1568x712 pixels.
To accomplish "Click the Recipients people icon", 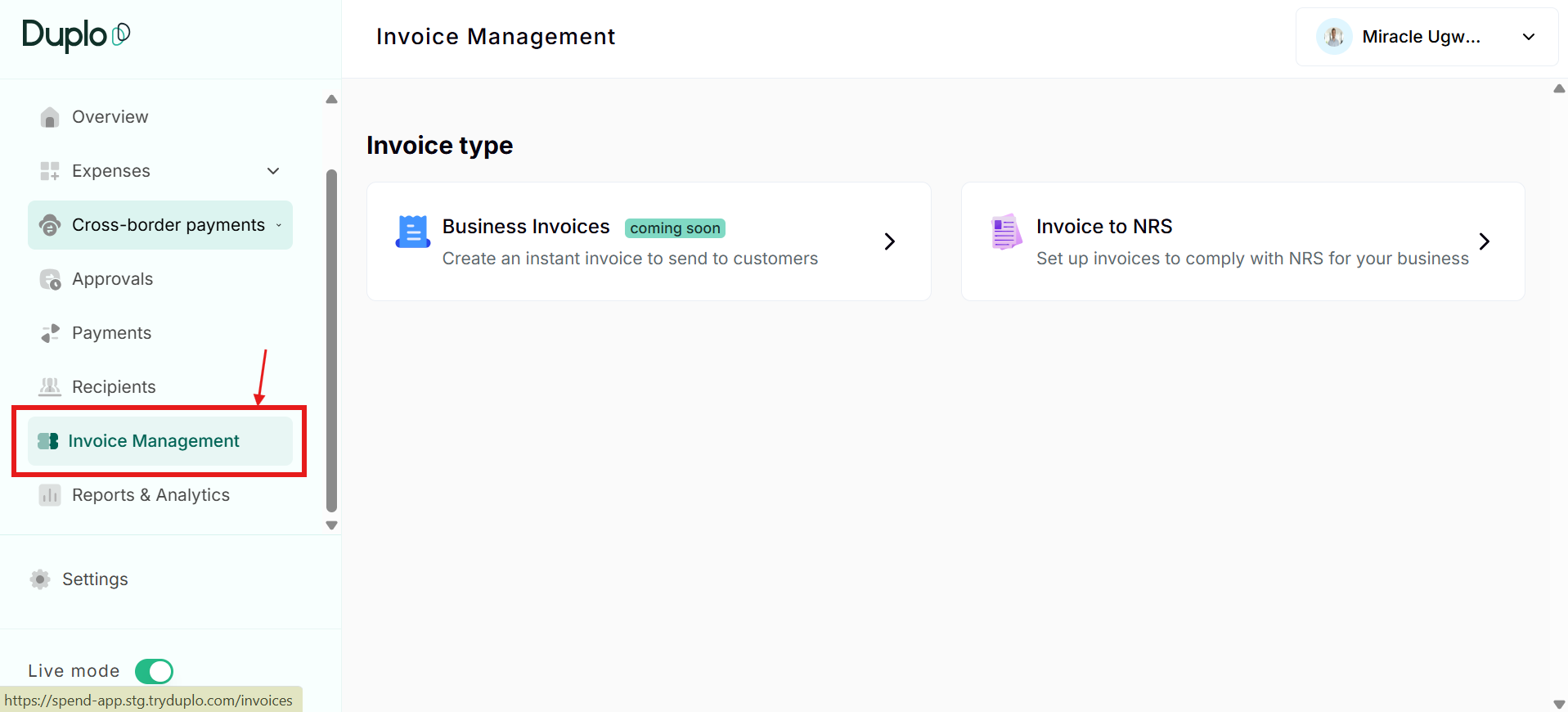I will click(50, 387).
